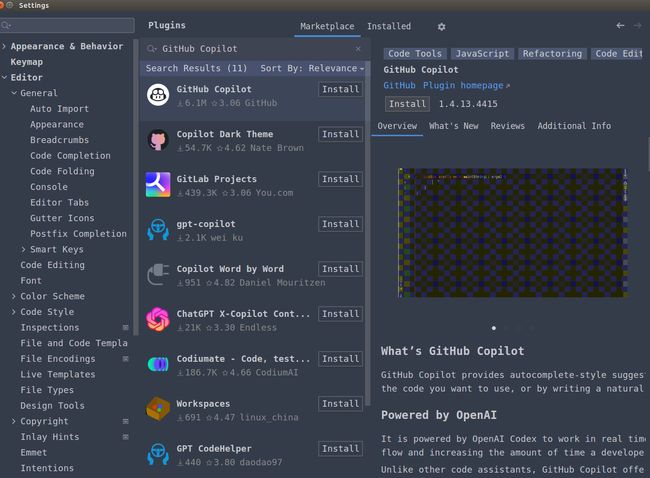Click the project-level icon beside Inlay Hints
The height and width of the screenshot is (478, 650).
[126, 437]
